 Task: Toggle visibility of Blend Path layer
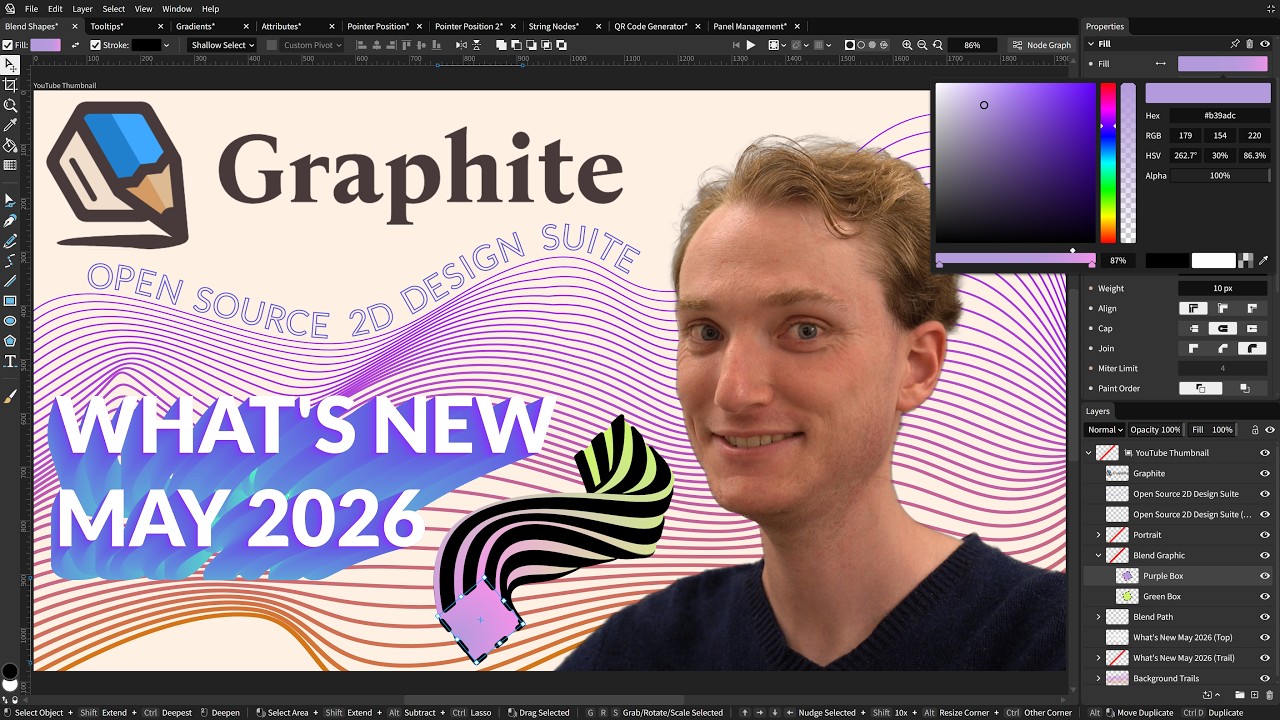tap(1265, 617)
